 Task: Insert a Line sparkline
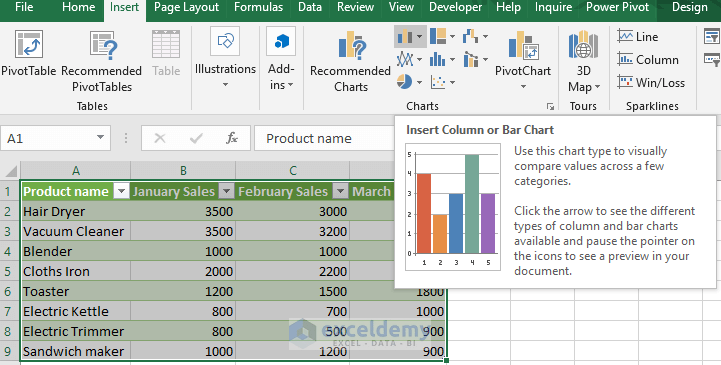click(638, 36)
